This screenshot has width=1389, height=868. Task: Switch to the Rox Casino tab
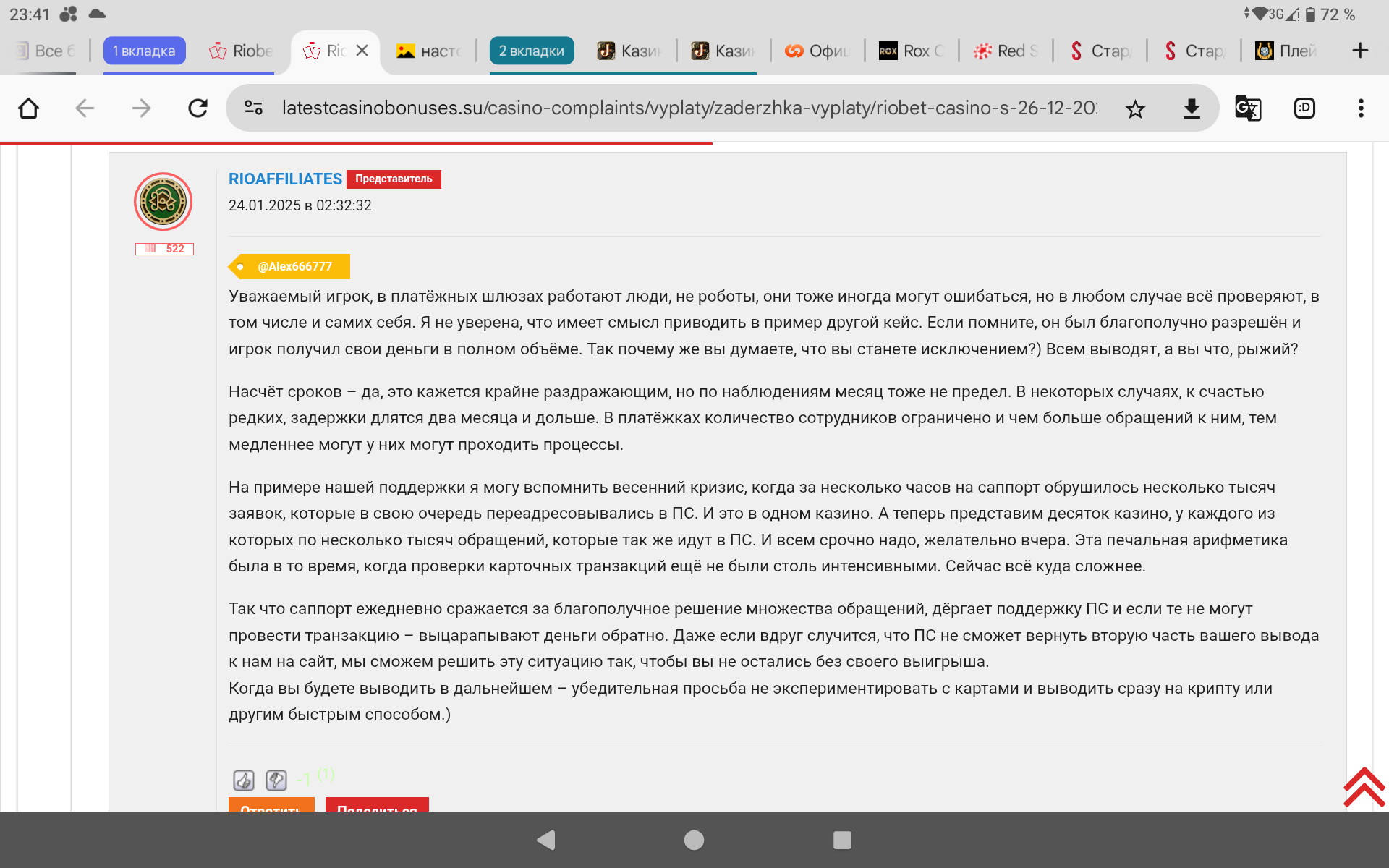click(912, 51)
